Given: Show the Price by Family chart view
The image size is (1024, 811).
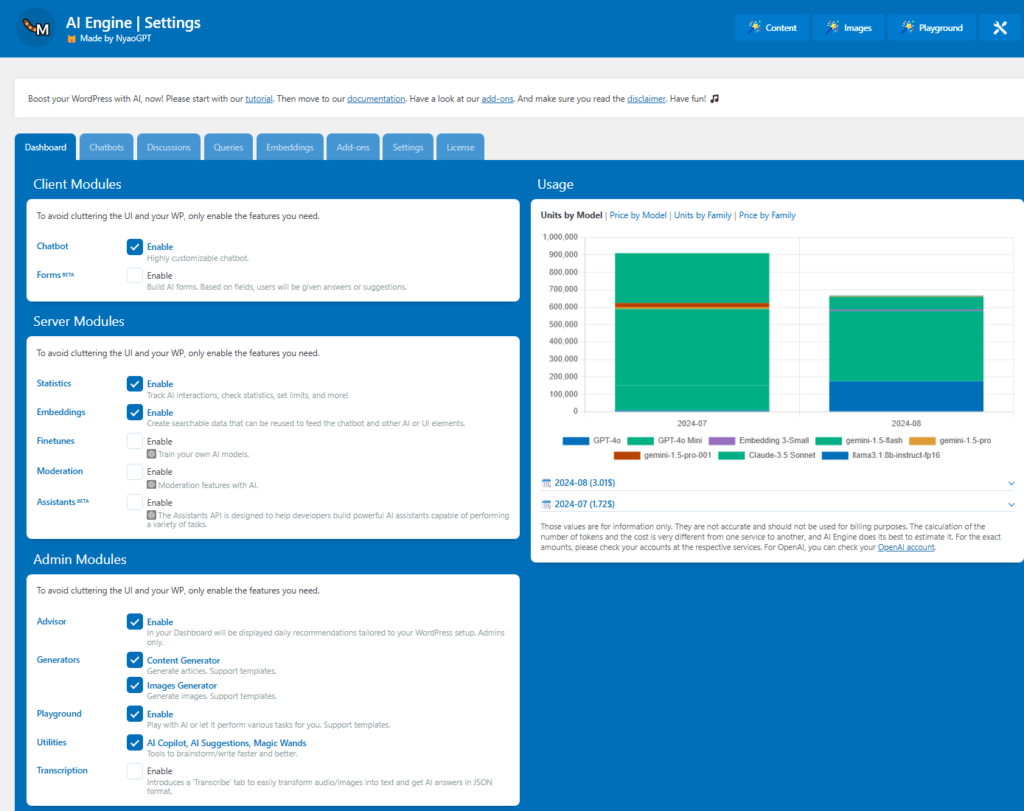Looking at the screenshot, I should (767, 215).
